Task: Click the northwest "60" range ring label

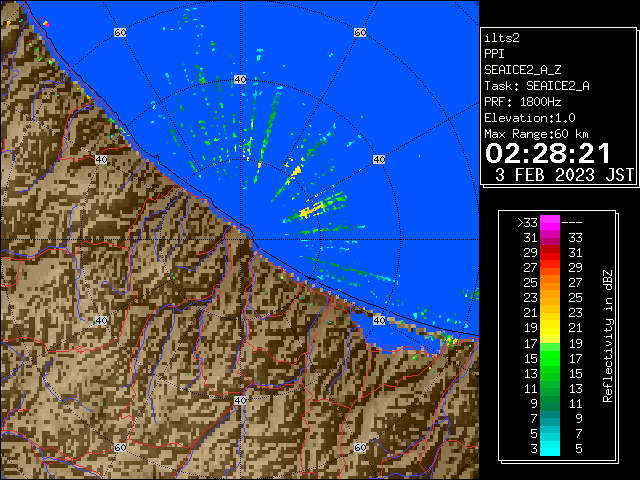Action: tap(120, 32)
